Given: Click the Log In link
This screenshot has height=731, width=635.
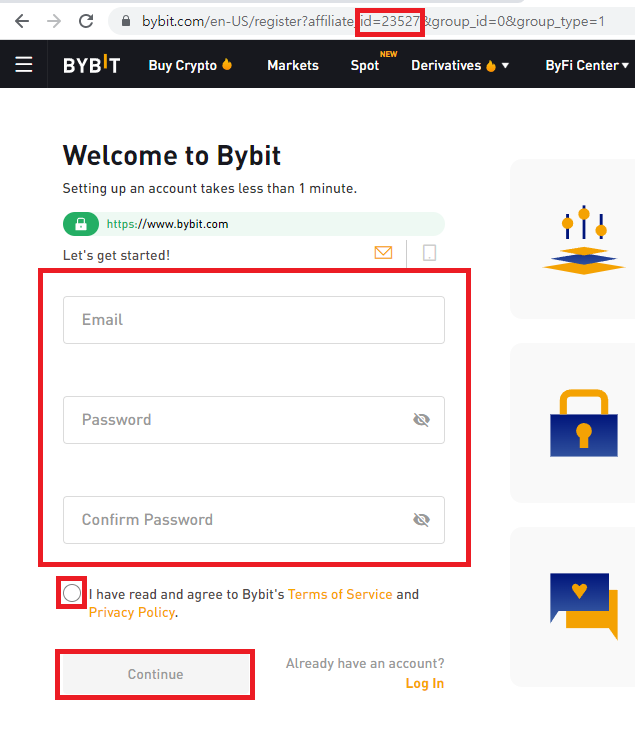Looking at the screenshot, I should coord(424,683).
